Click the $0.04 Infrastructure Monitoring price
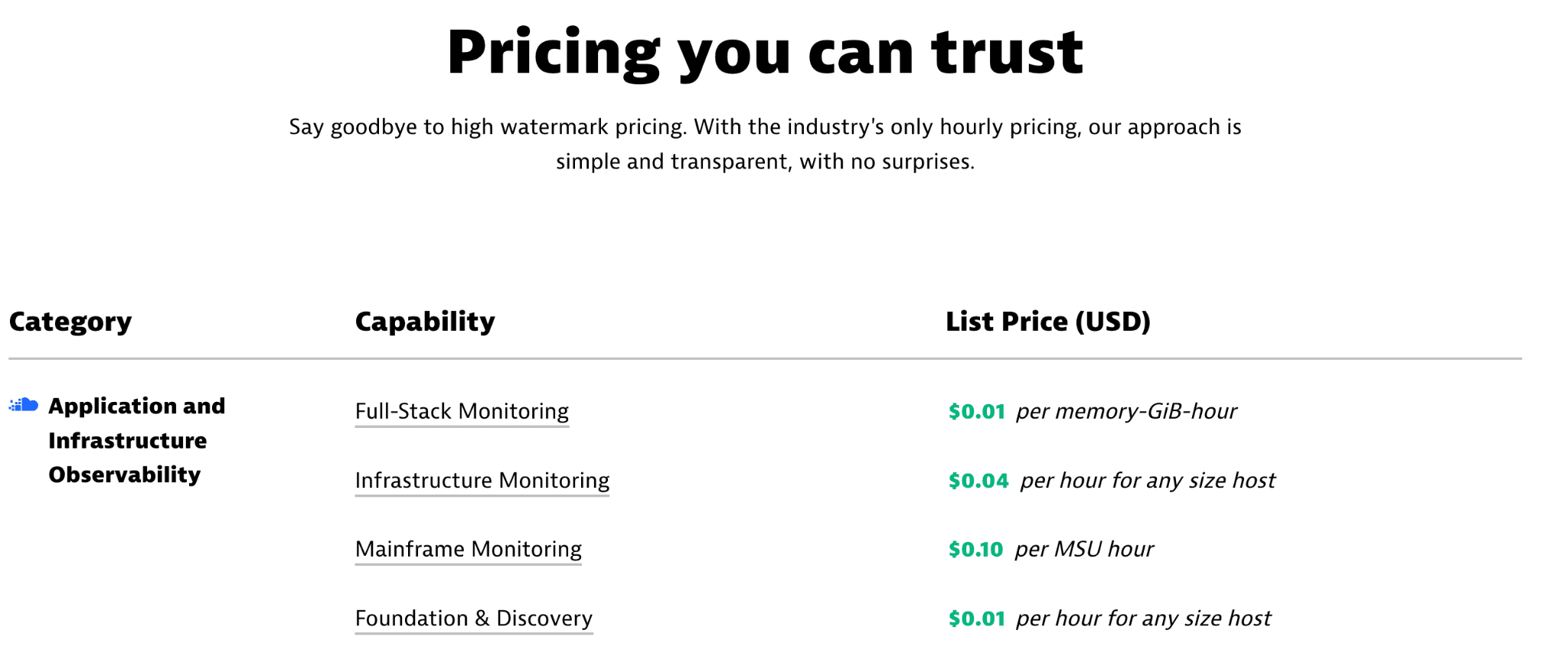 click(x=978, y=480)
